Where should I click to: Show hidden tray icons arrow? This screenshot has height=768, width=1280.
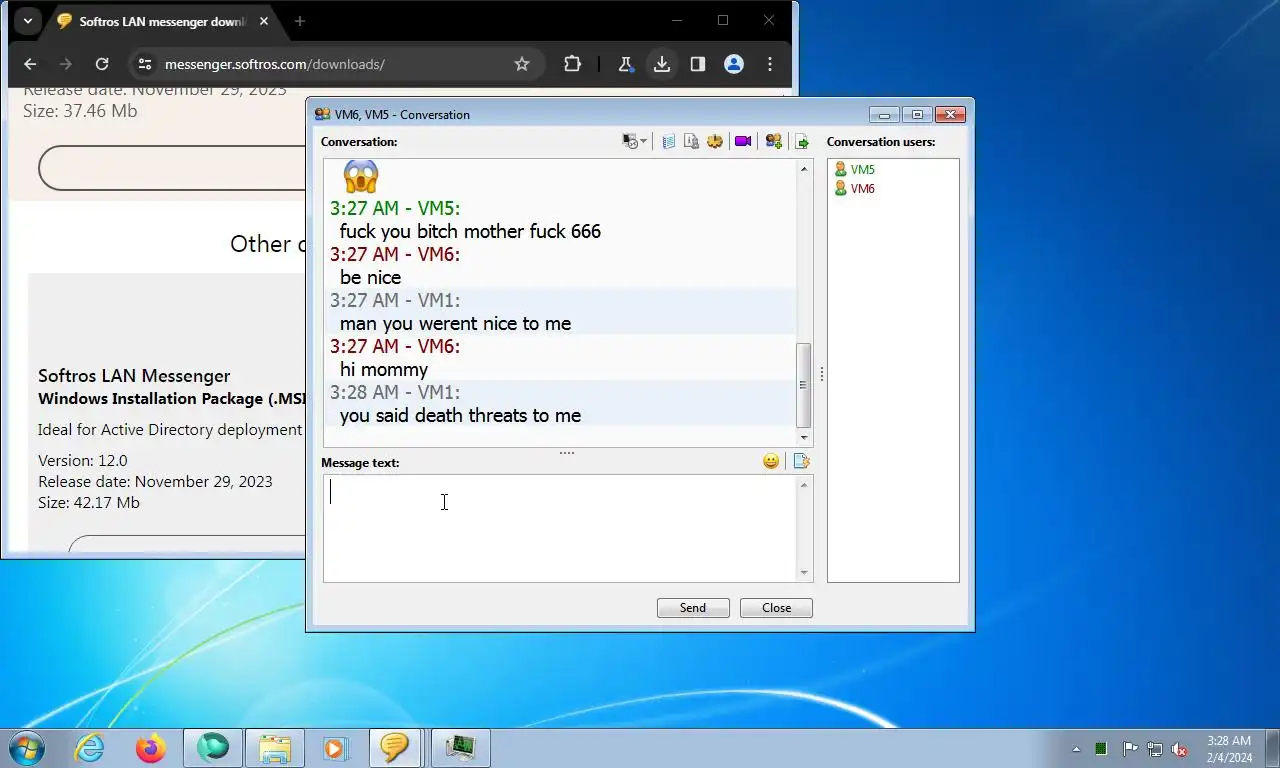click(x=1076, y=749)
